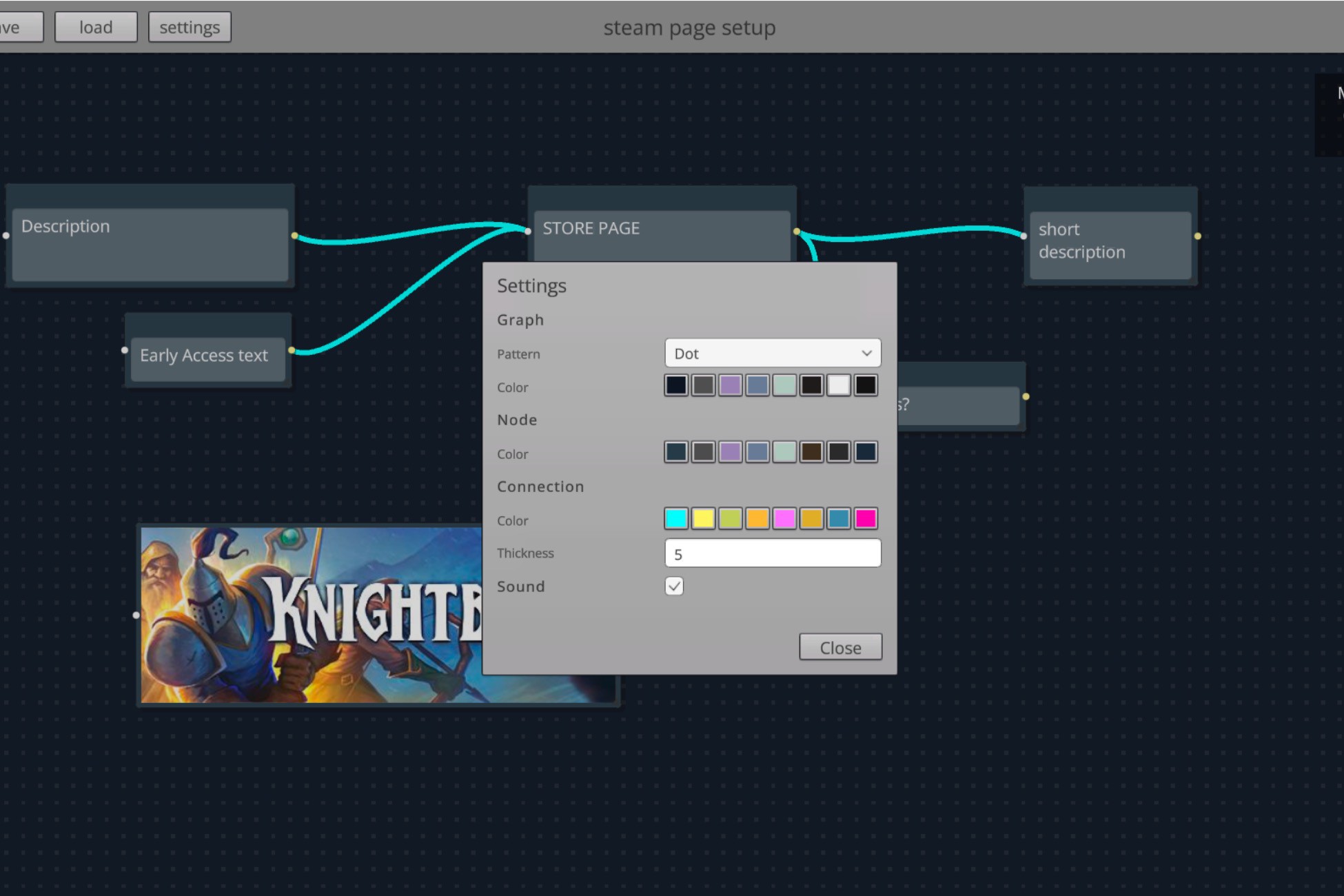Screen dimensions: 1344x896
Task: Select the orange connection color swatch
Action: 757,518
